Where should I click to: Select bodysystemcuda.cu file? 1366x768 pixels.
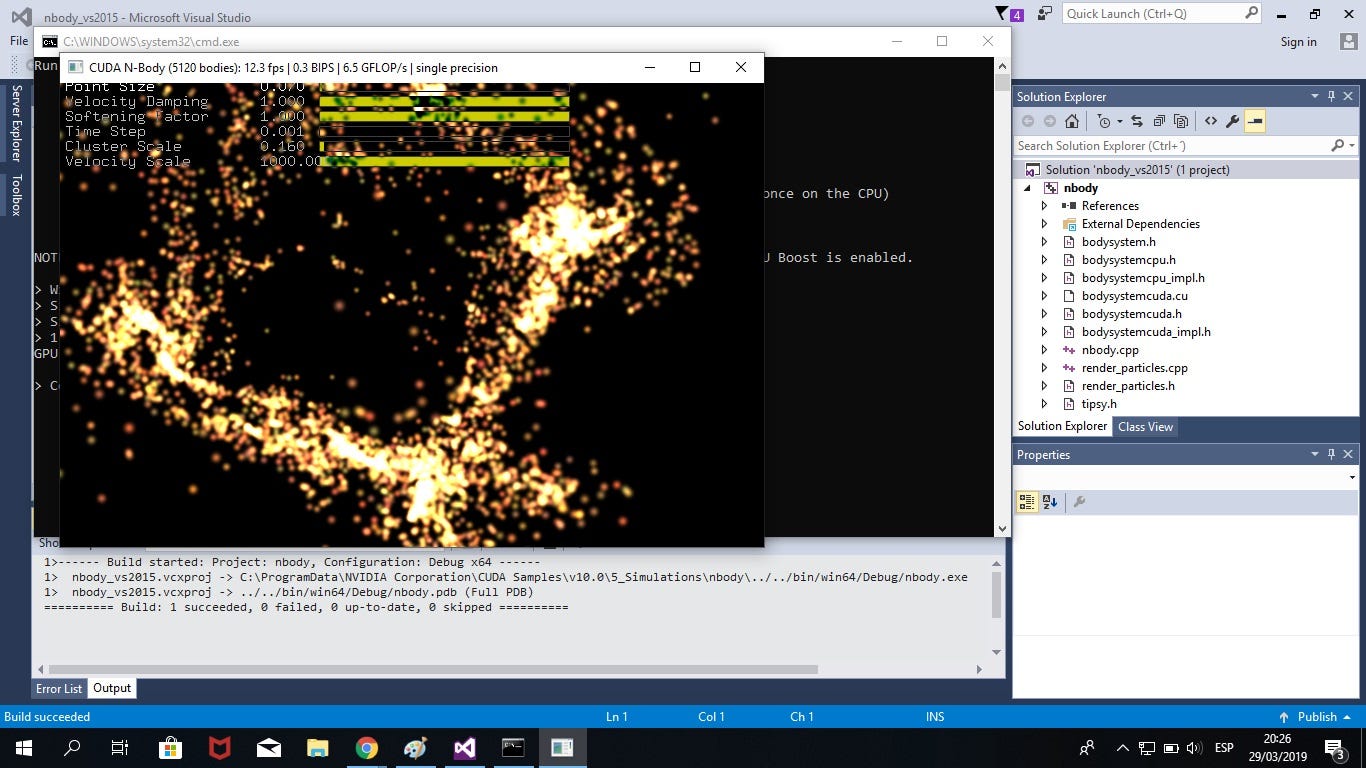click(1134, 296)
